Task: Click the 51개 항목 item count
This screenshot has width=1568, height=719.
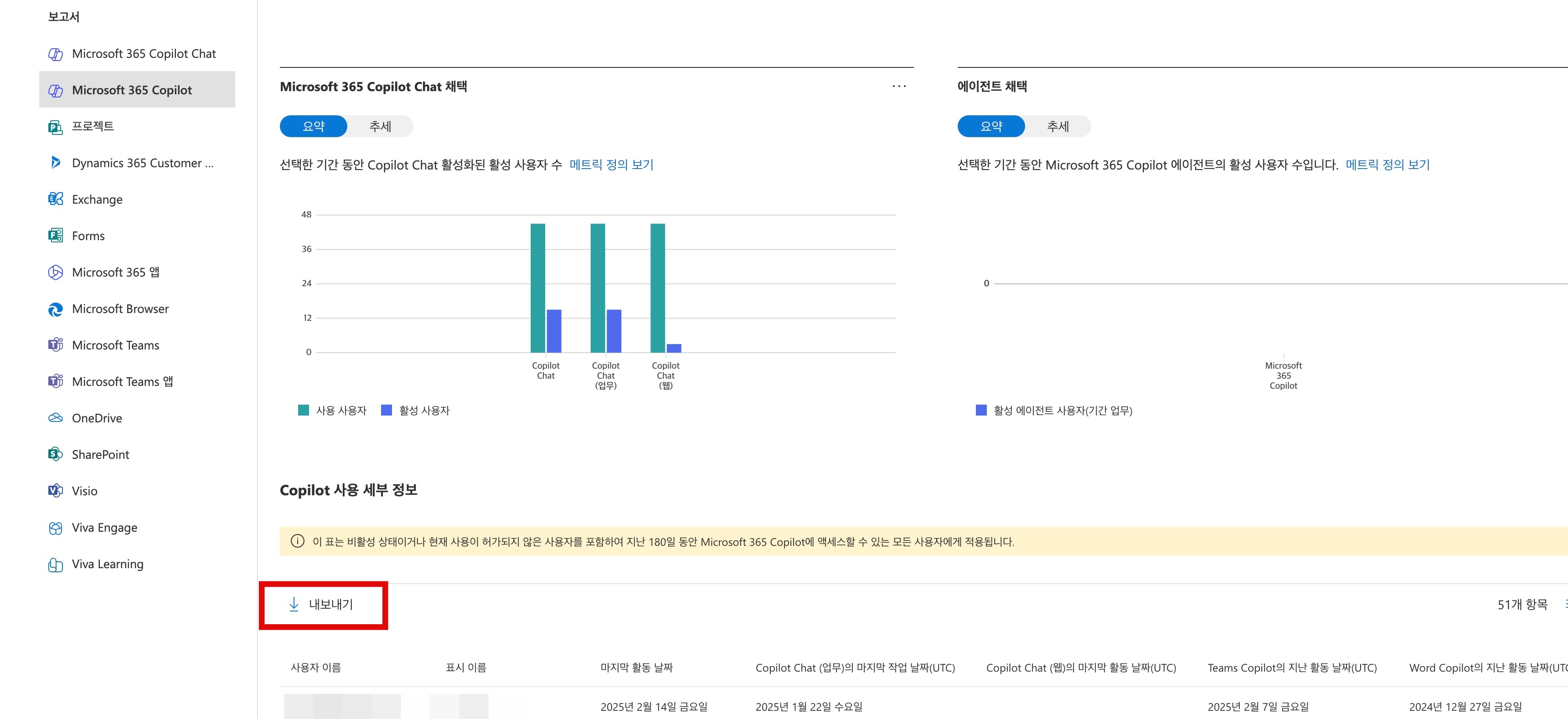Action: [x=1522, y=605]
